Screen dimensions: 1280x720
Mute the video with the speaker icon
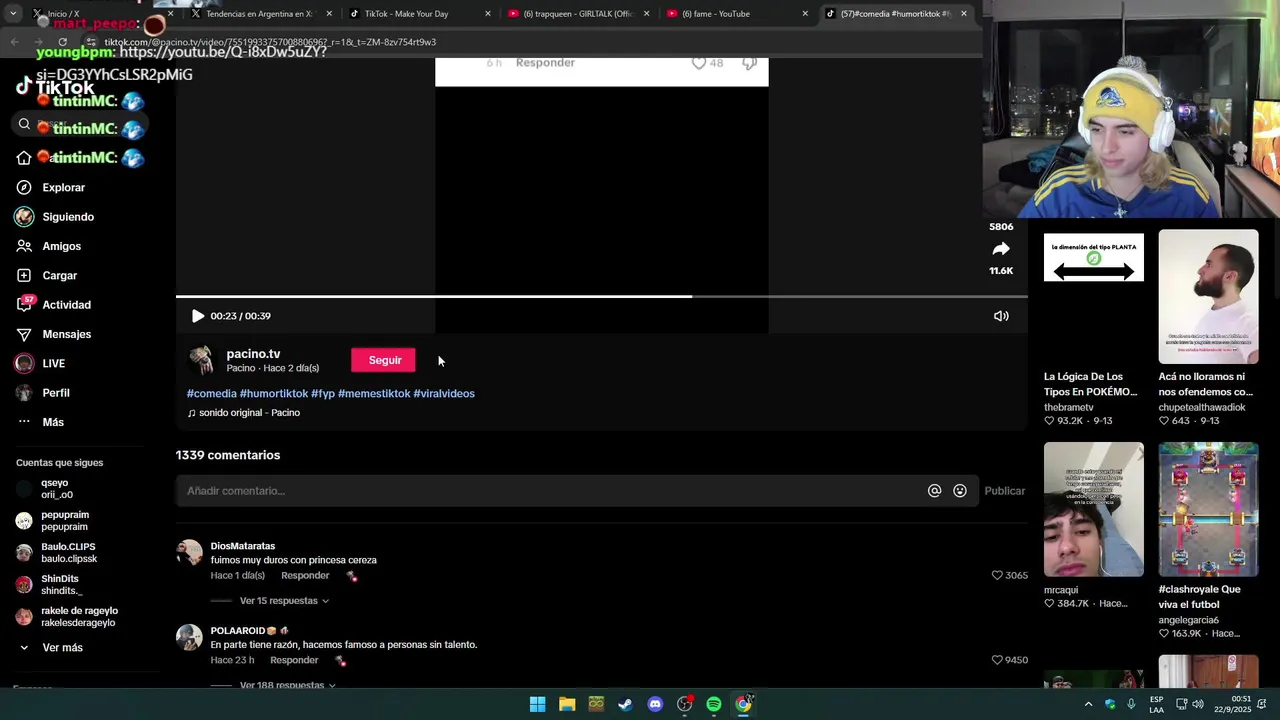(1001, 316)
